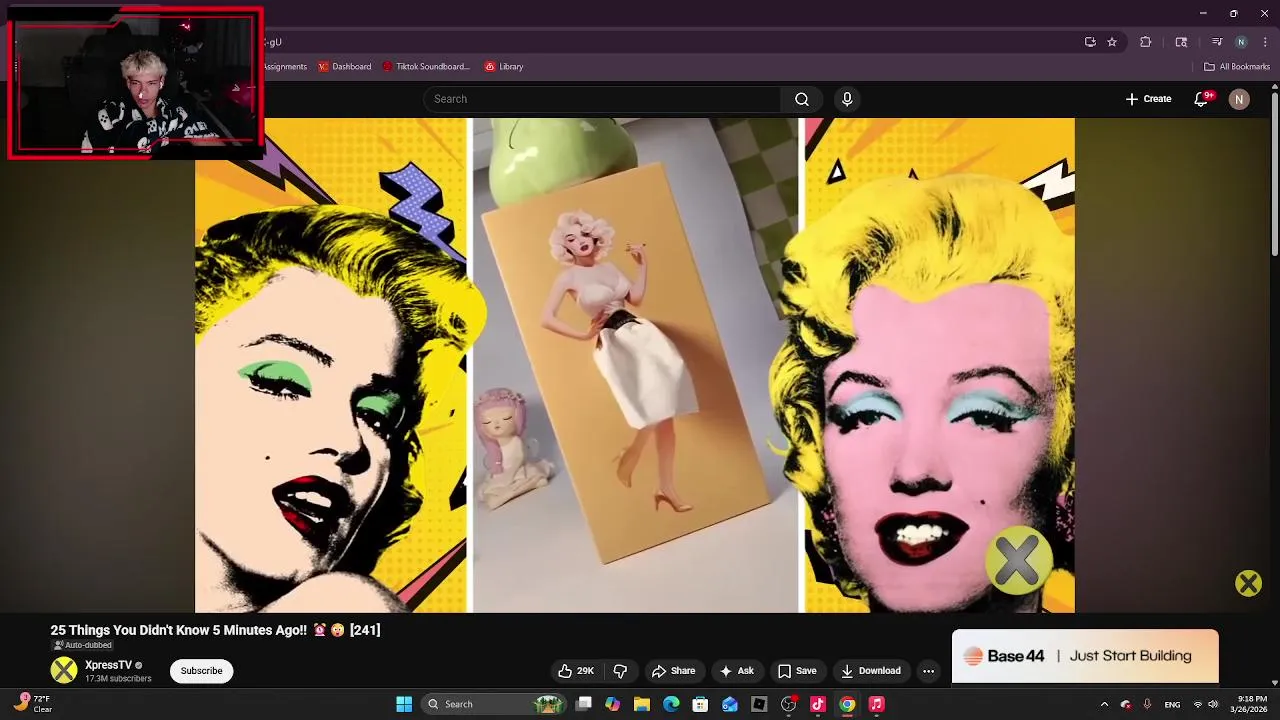The width and height of the screenshot is (1280, 720).
Task: Dislike the video with thumbs-down
Action: 620,671
